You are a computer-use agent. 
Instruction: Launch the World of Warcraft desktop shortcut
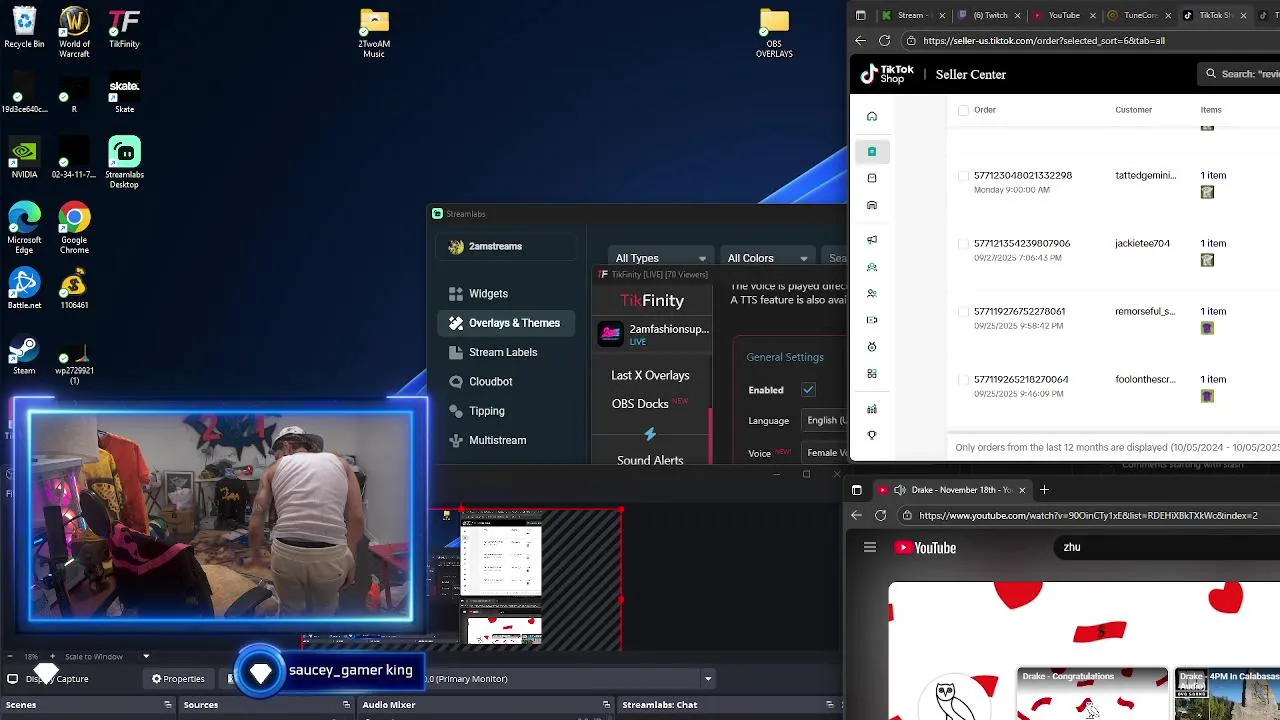[x=74, y=32]
